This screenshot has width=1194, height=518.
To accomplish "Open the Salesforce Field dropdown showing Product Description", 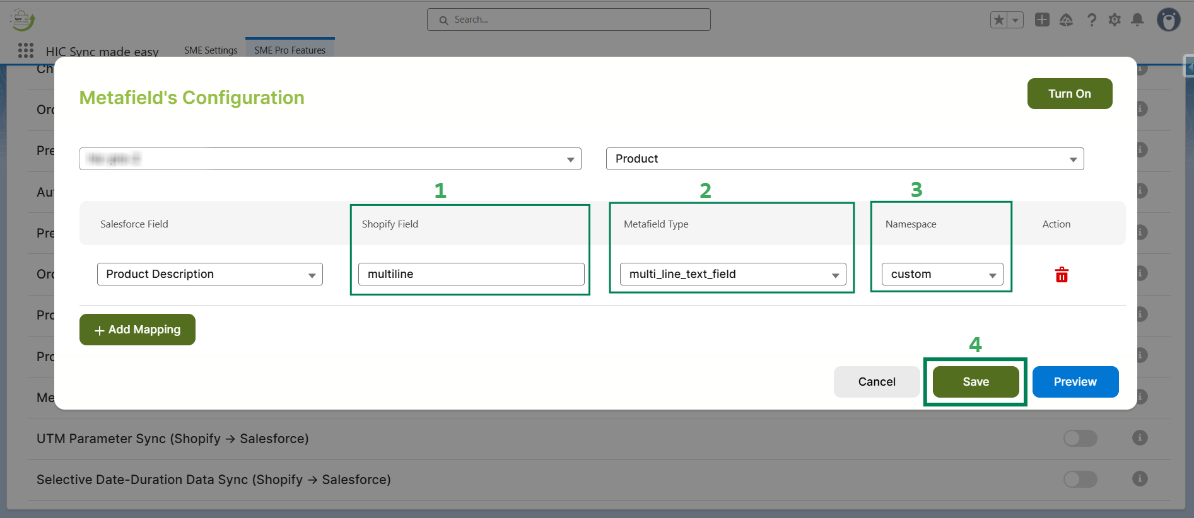I will (x=210, y=274).
